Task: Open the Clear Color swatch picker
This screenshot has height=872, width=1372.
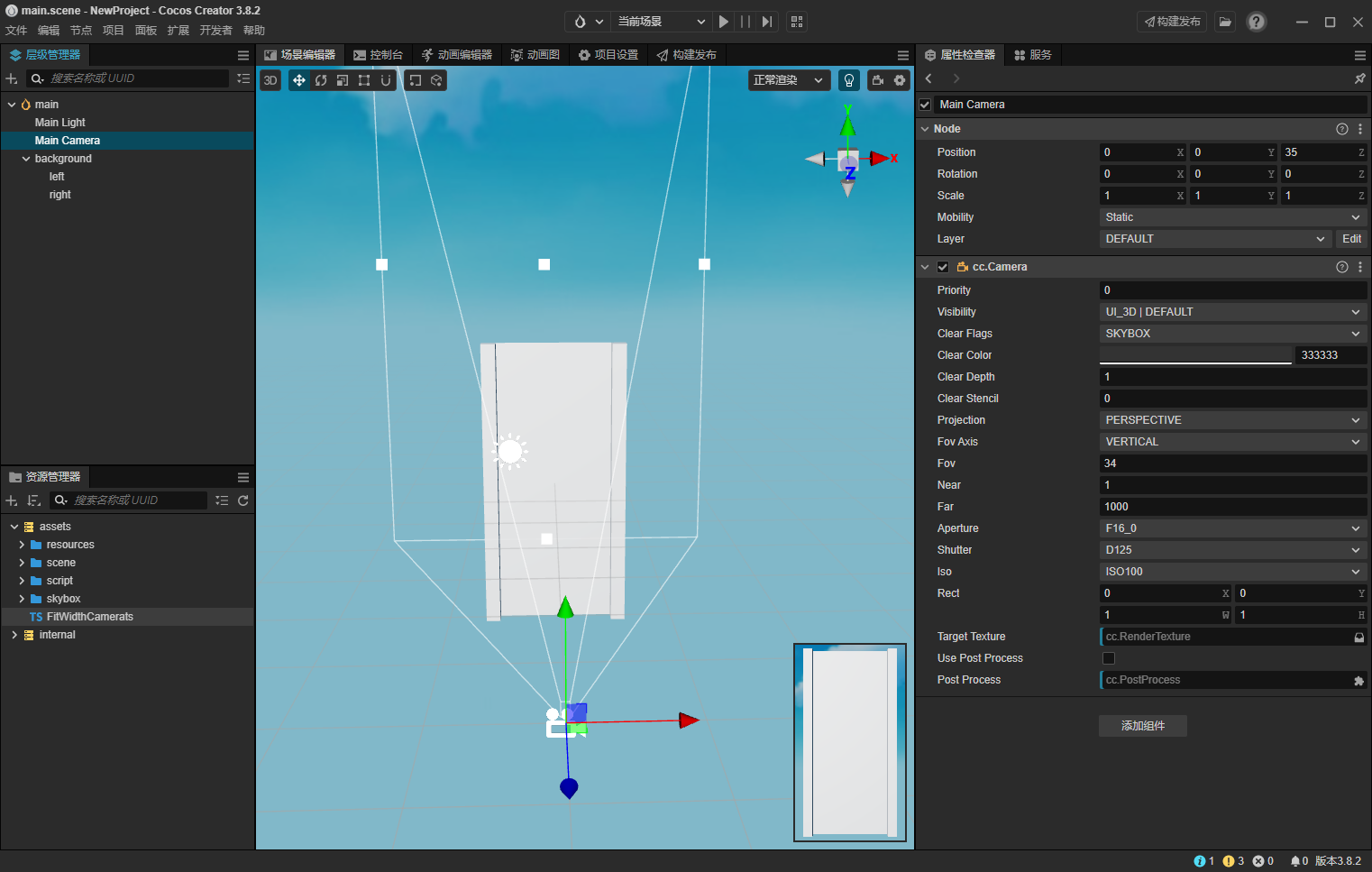Action: tap(1195, 355)
